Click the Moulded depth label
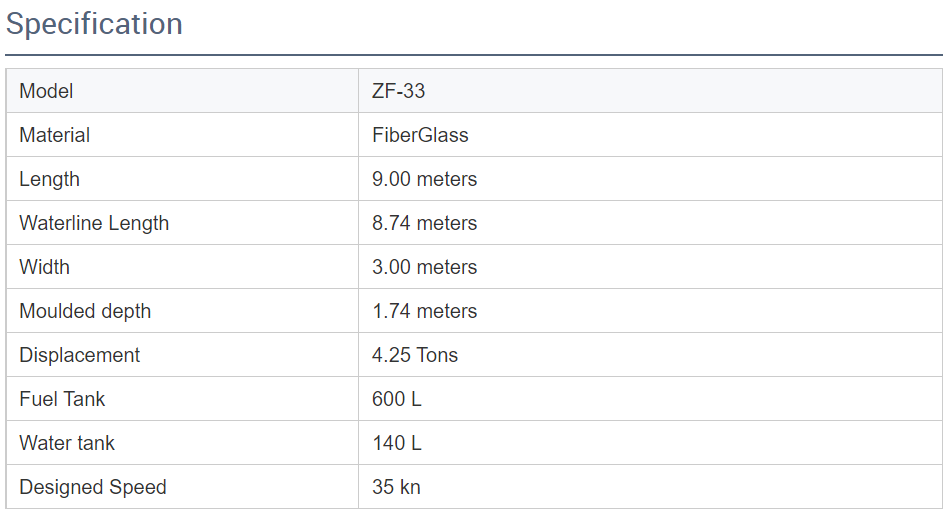This screenshot has height=514, width=952. 85,311
